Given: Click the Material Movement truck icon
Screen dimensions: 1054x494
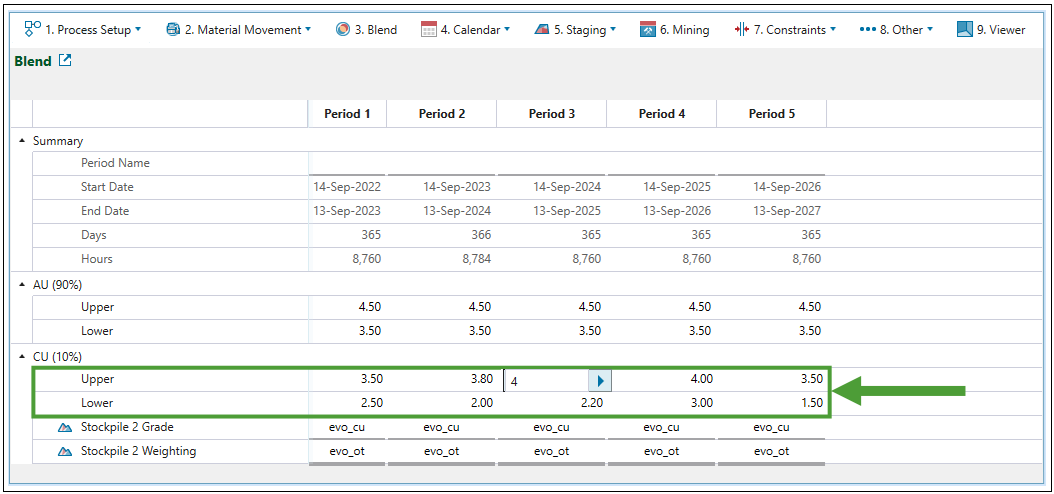Looking at the screenshot, I should coord(173,30).
